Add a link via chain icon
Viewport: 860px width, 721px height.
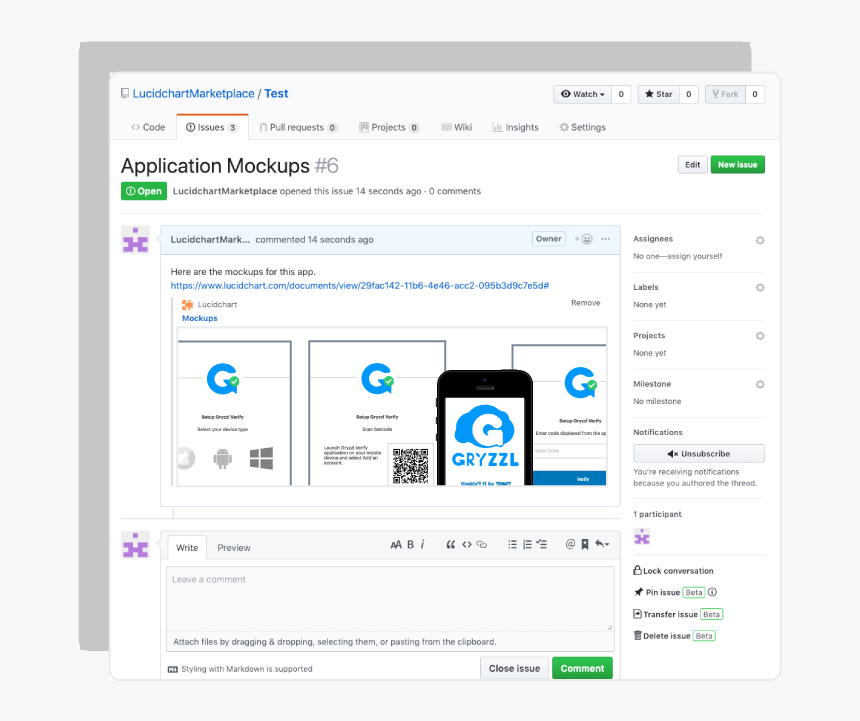[x=482, y=544]
